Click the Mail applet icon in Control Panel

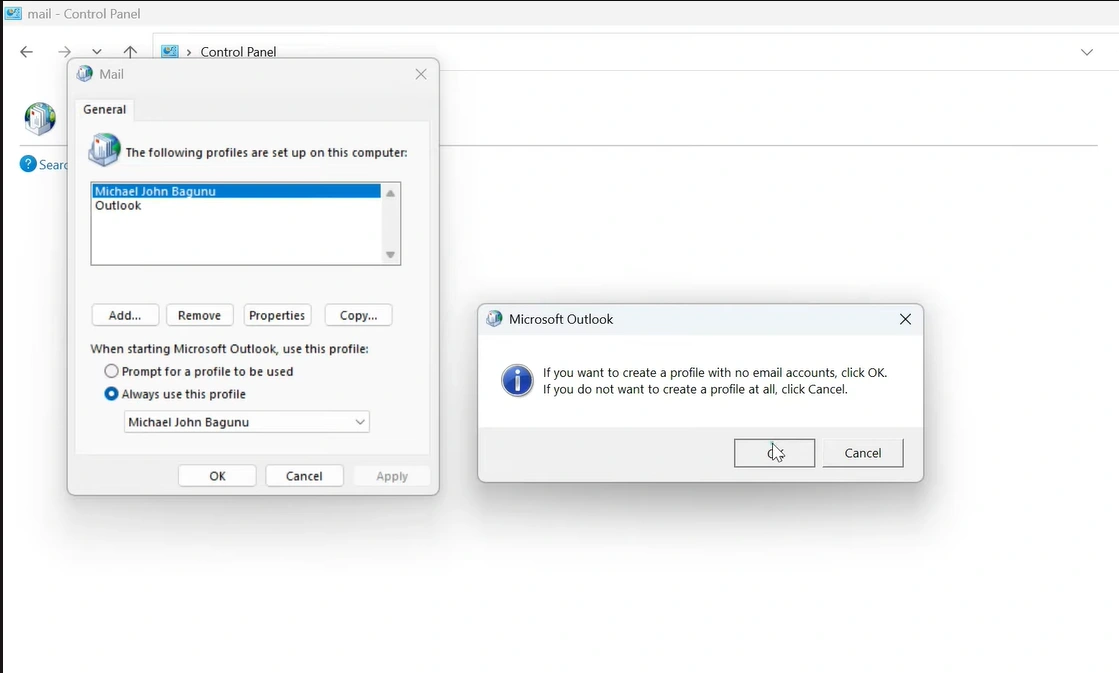(40, 118)
